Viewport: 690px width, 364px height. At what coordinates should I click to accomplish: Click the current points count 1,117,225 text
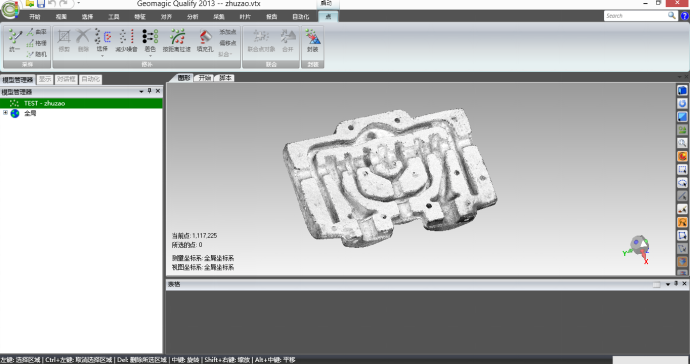click(195, 235)
